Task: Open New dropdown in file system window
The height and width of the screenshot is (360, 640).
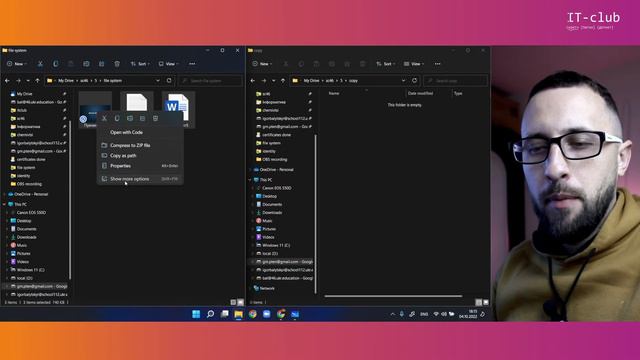Action: coord(17,64)
